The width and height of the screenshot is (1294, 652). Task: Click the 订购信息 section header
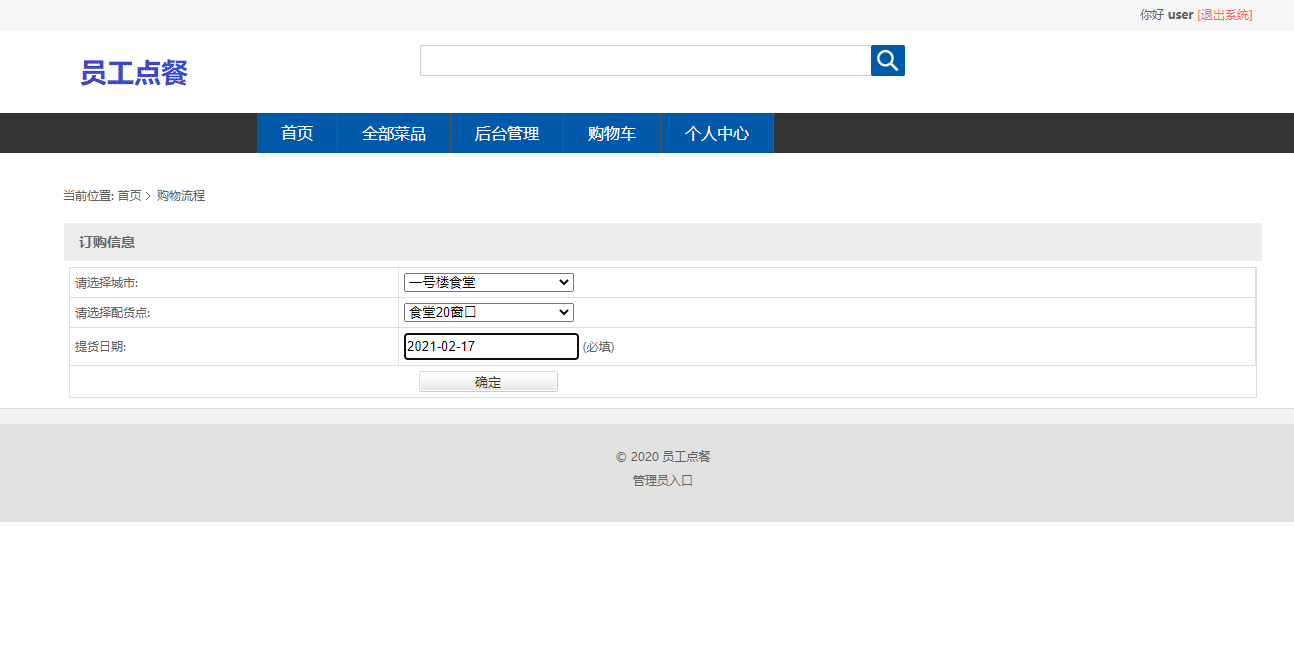[106, 242]
